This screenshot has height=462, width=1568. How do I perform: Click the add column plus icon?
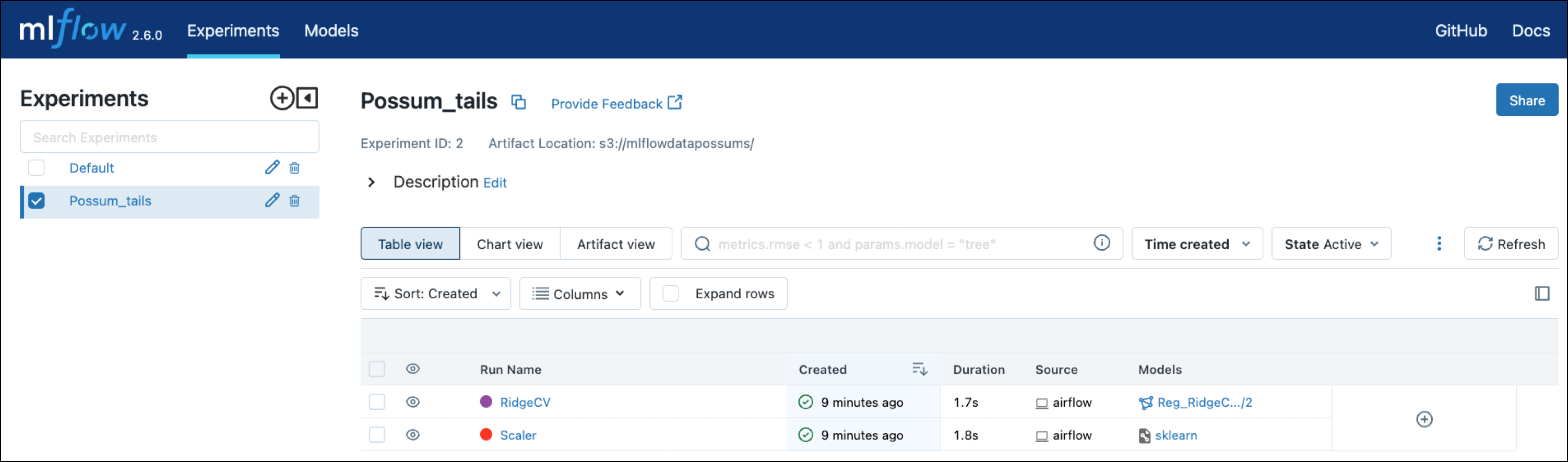coord(1424,419)
